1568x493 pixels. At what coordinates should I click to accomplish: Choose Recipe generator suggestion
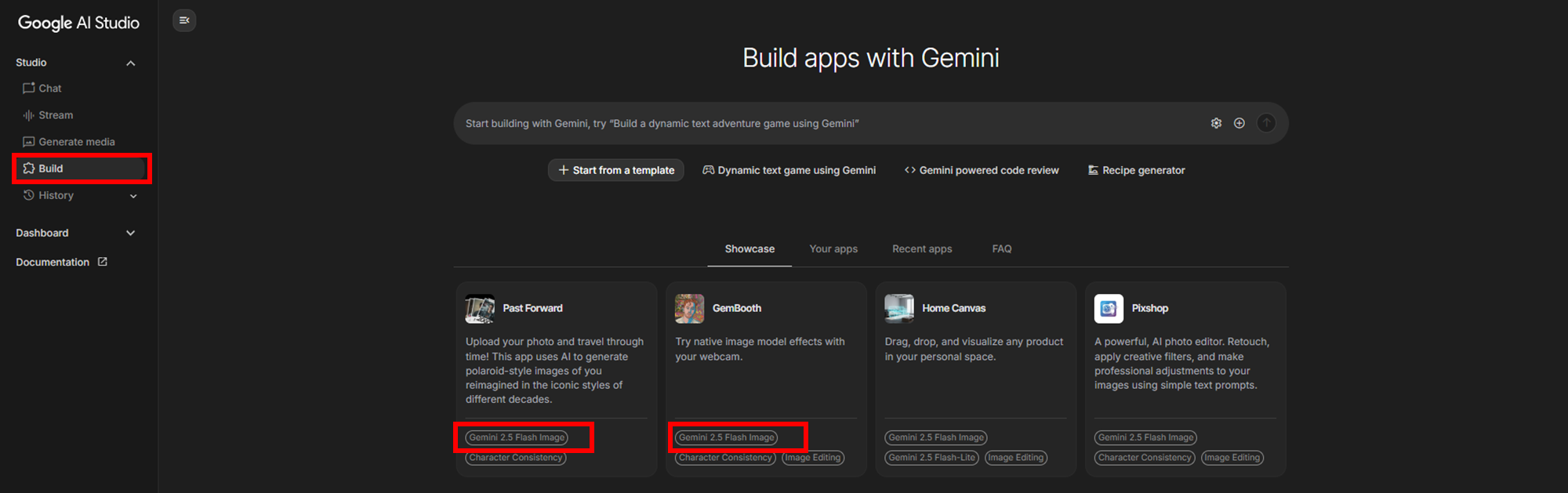click(1136, 170)
